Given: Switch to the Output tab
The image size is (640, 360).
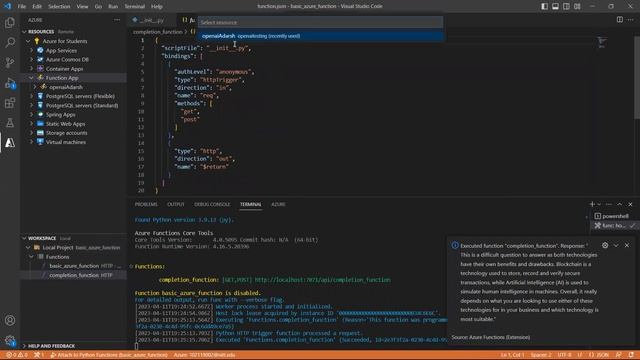Looking at the screenshot, I should [x=176, y=204].
